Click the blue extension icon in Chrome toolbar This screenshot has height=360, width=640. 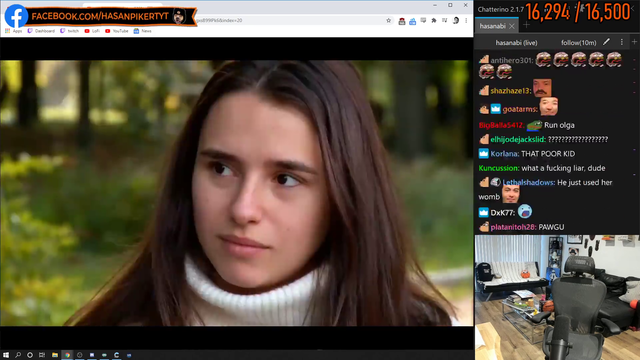pyautogui.click(x=413, y=21)
